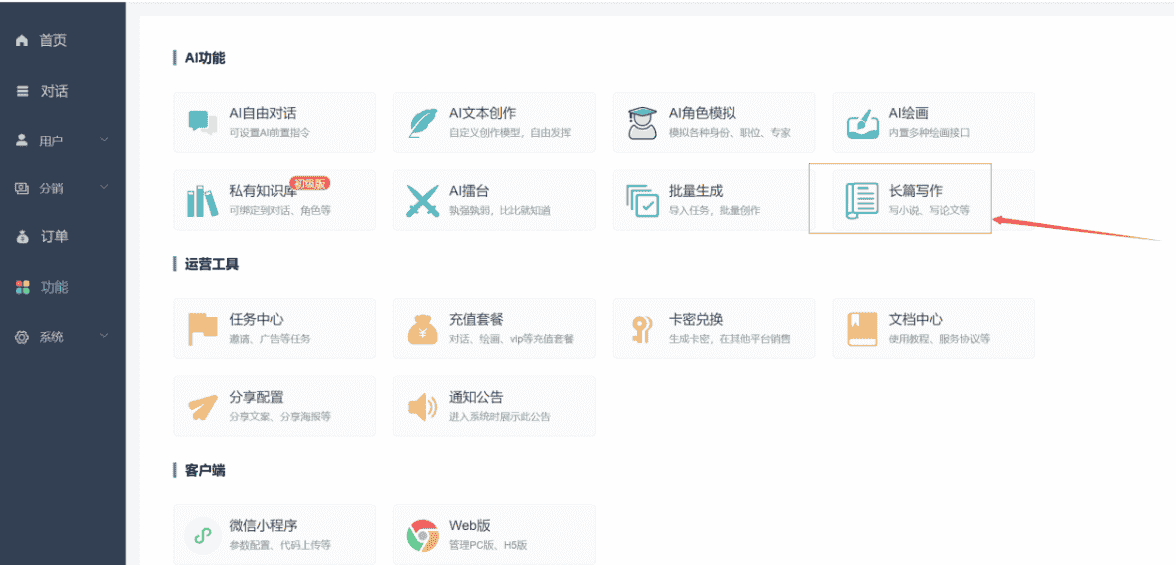1176x565 pixels.
Task: Open the 充值套餐 card title
Action: click(476, 320)
